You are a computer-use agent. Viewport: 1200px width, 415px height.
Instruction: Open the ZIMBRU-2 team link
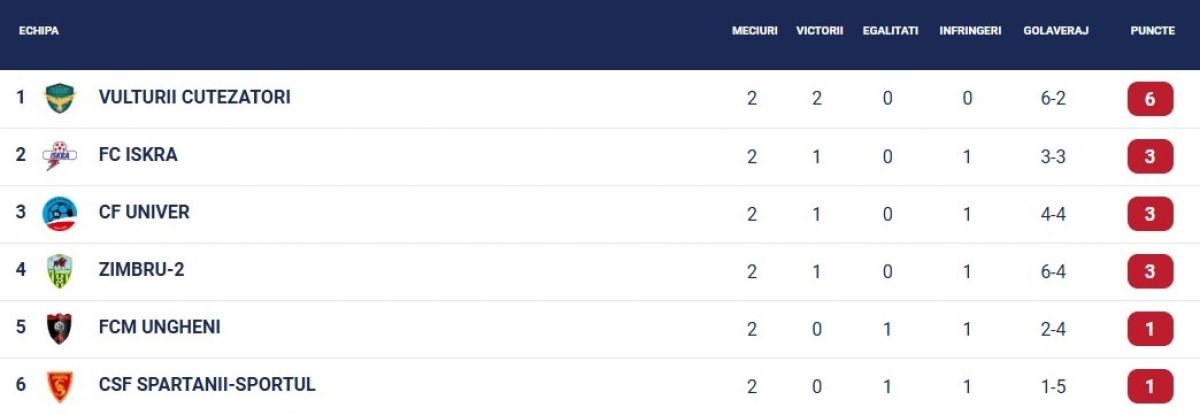click(142, 270)
